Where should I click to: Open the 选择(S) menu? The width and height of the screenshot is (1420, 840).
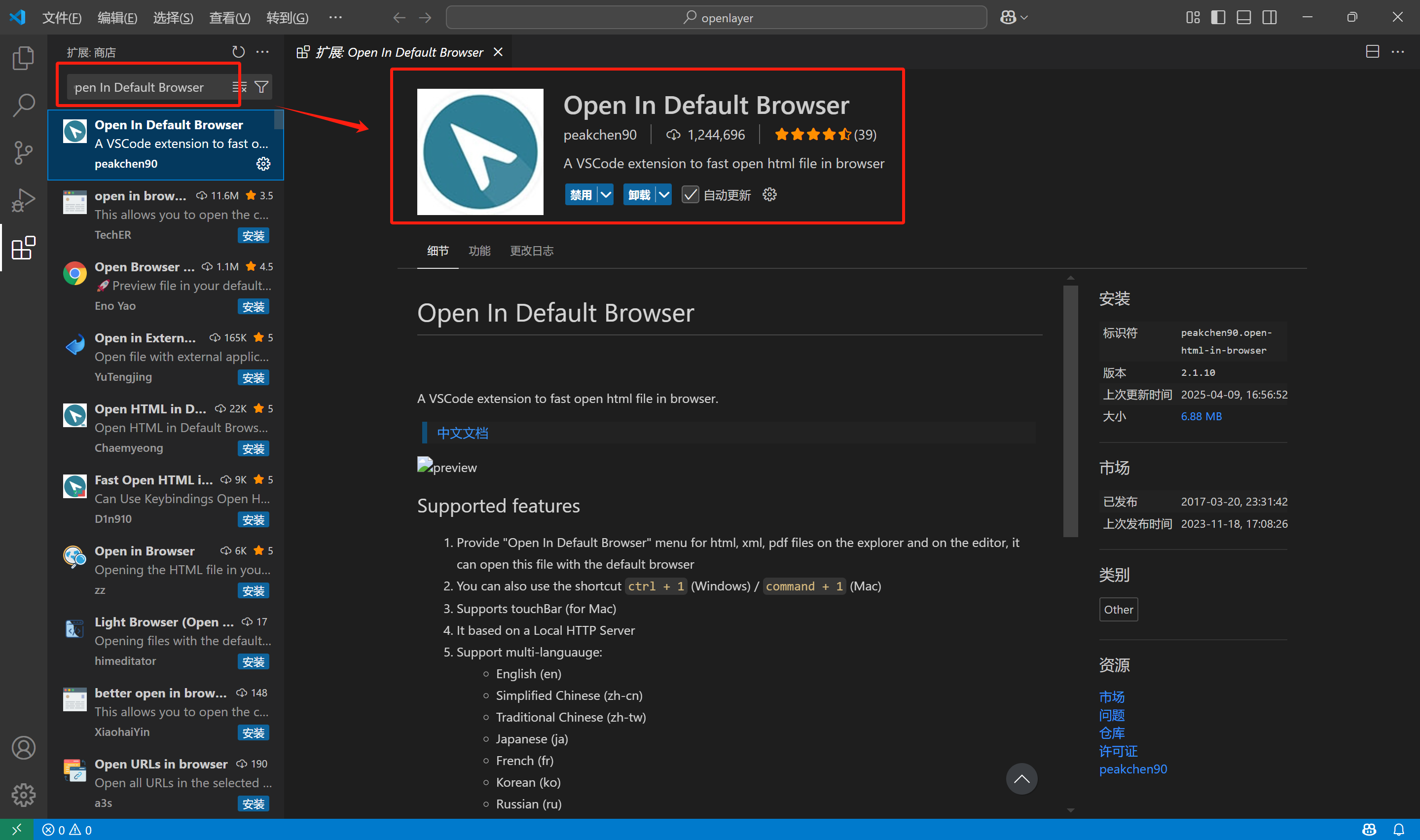(173, 18)
